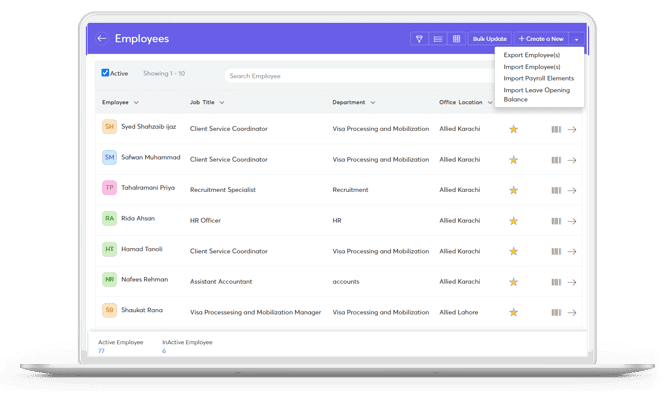Toggle favorite star for Shaukat Rana
This screenshot has height=400, width=672.
tap(513, 313)
